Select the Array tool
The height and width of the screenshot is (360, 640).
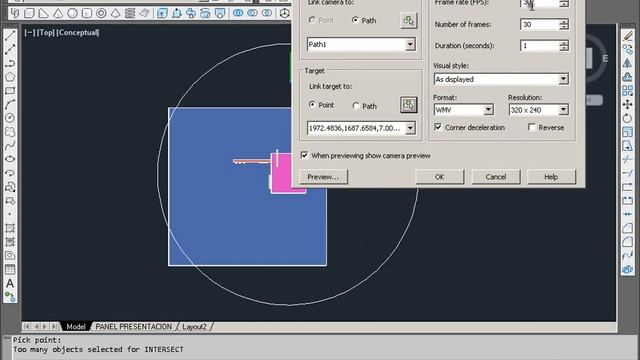click(627, 91)
